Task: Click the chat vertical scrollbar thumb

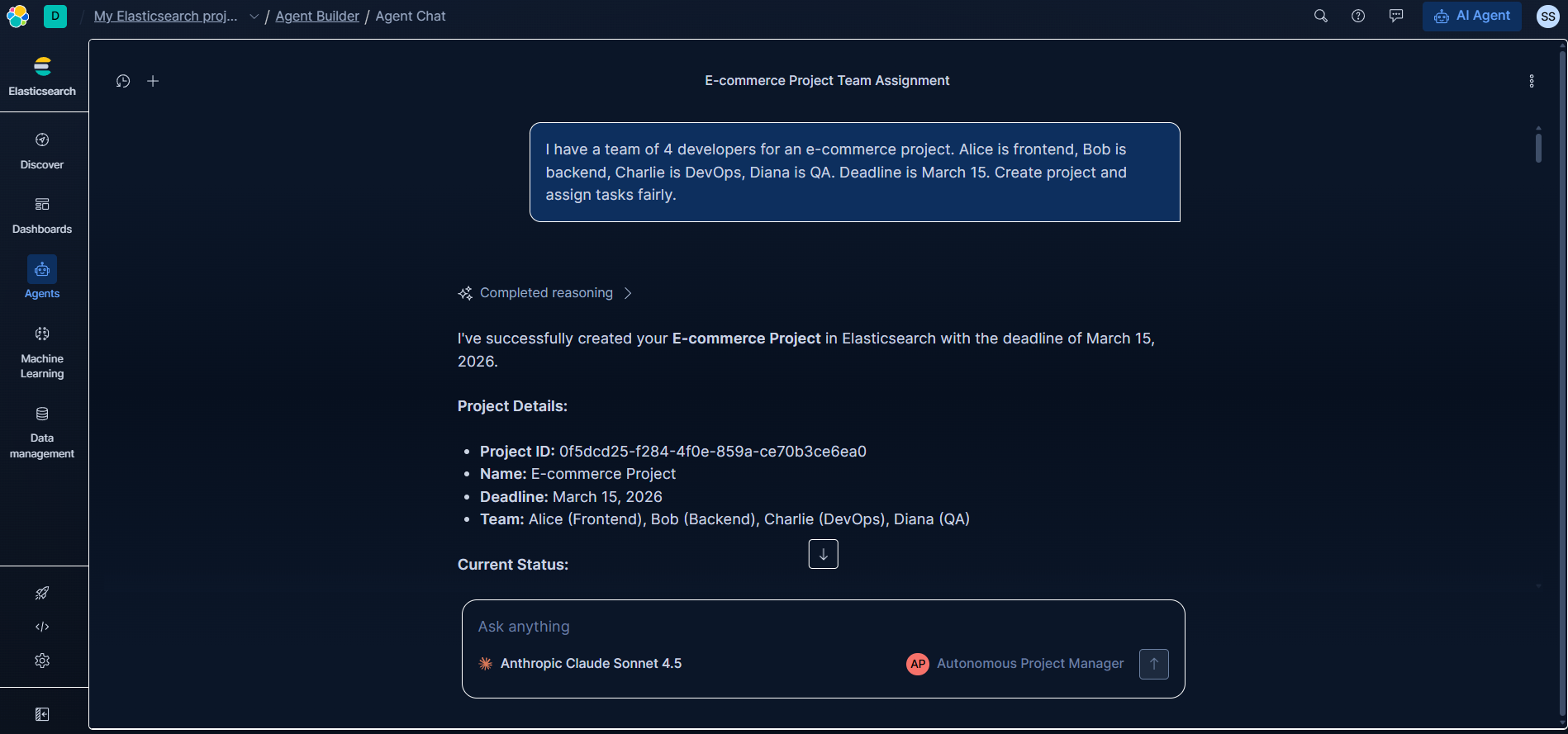Action: click(x=1538, y=147)
